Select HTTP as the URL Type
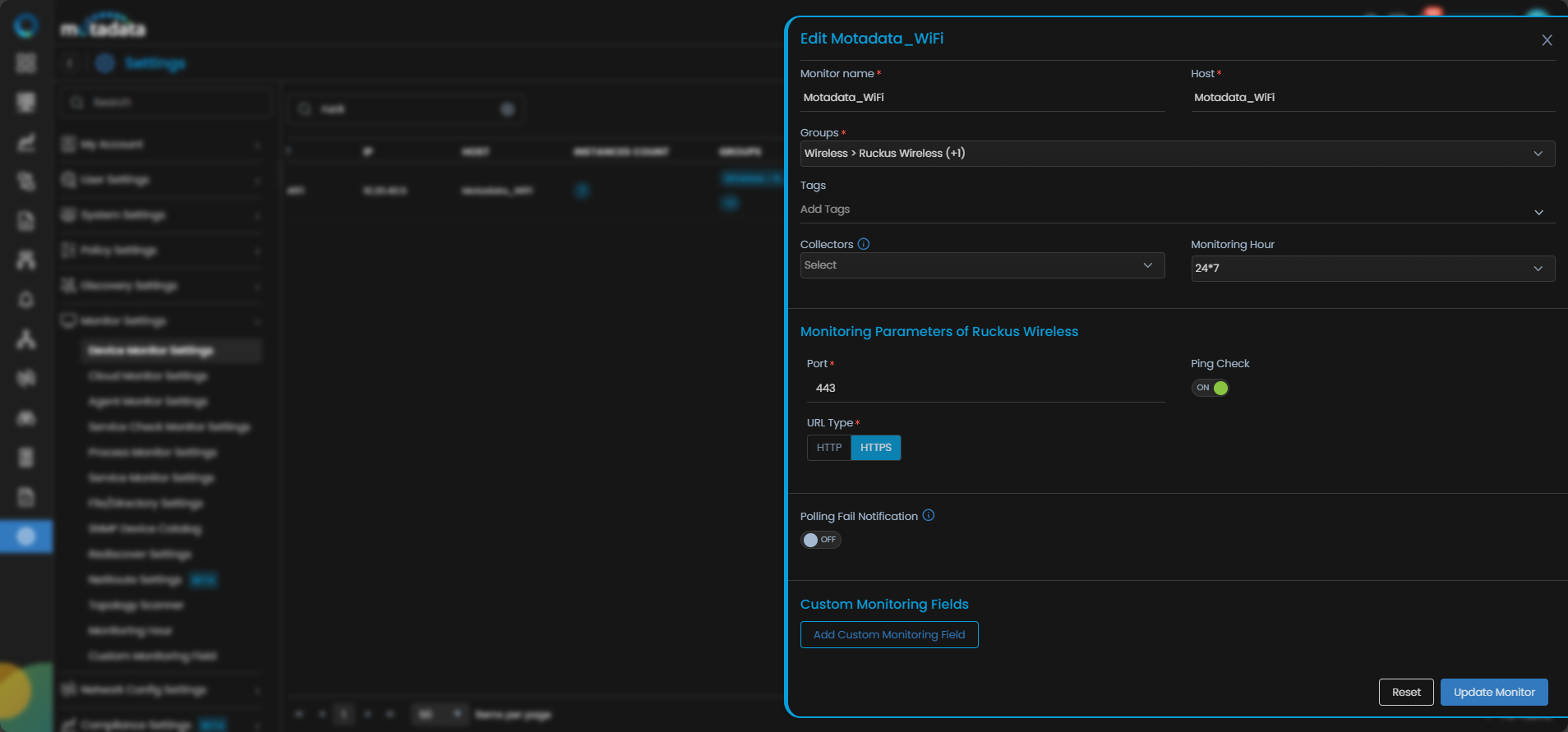1568x732 pixels. point(829,448)
